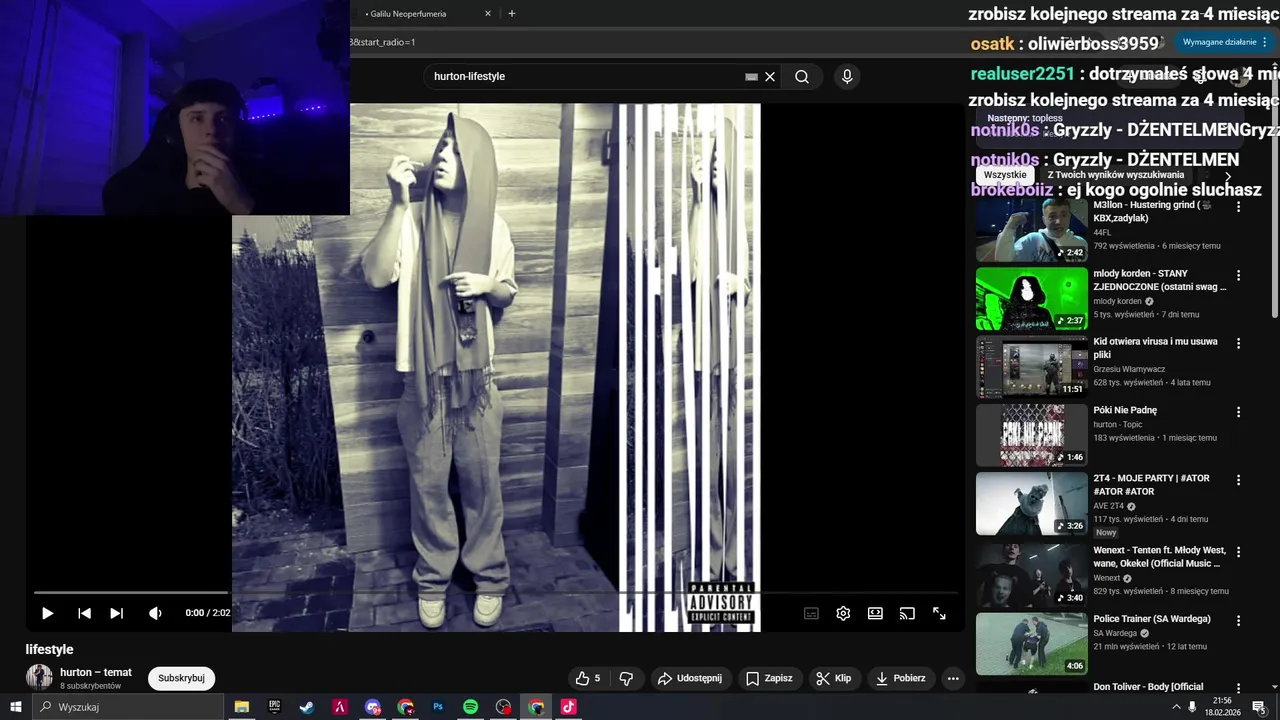The image size is (1280, 720).
Task: Search with voice microphone
Action: [847, 76]
